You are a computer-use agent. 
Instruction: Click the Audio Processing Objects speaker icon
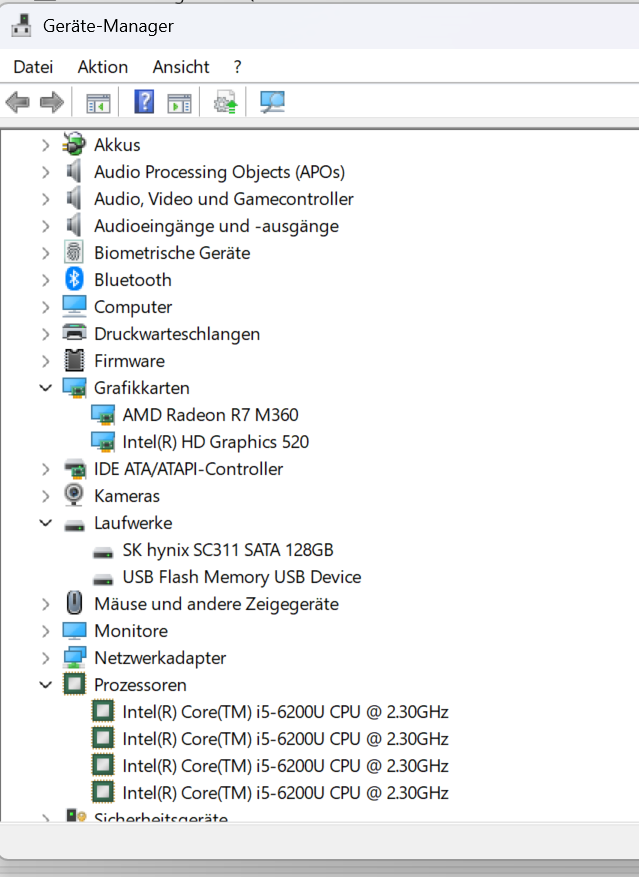tap(74, 171)
